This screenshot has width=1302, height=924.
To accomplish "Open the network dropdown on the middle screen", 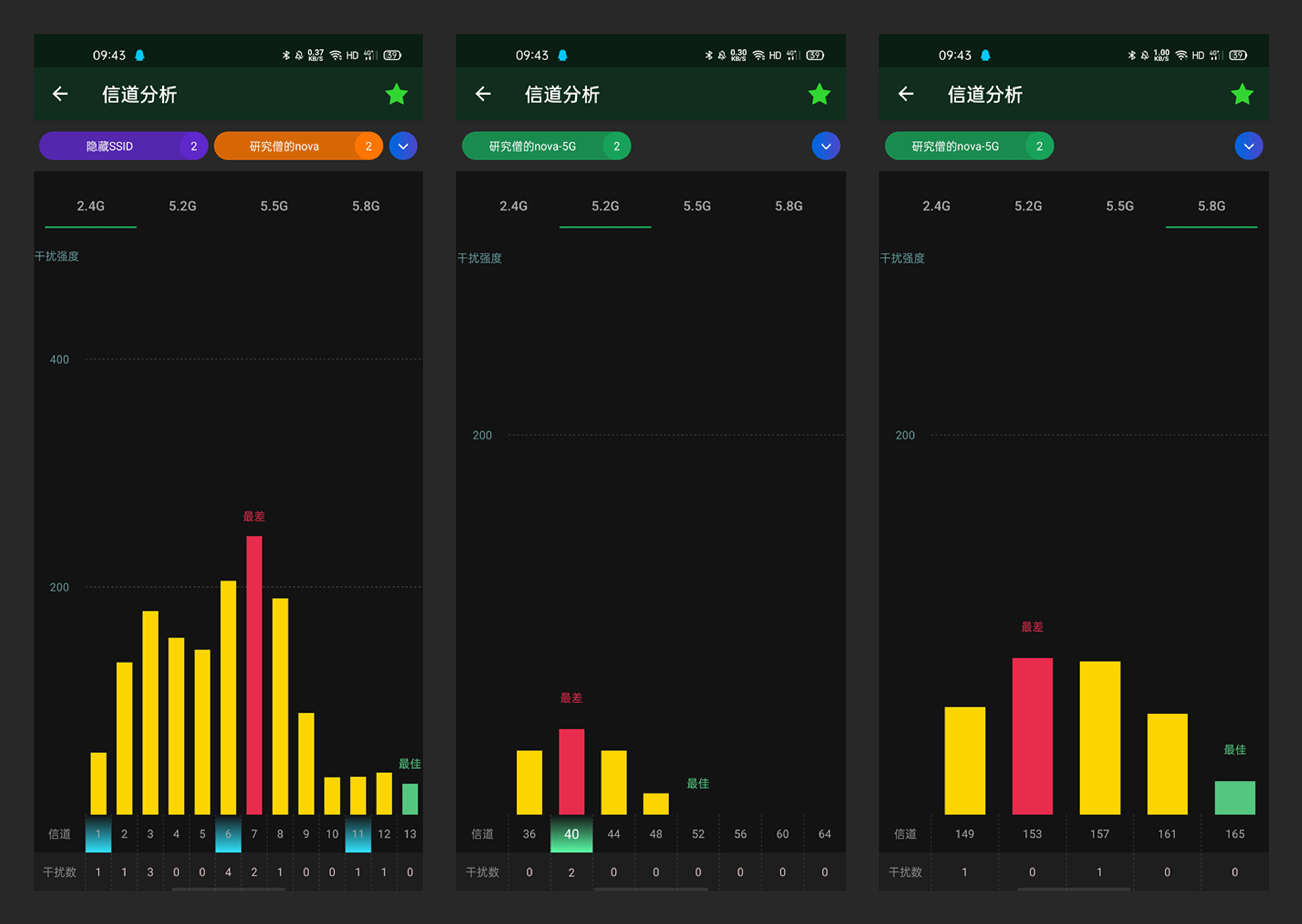I will click(826, 146).
